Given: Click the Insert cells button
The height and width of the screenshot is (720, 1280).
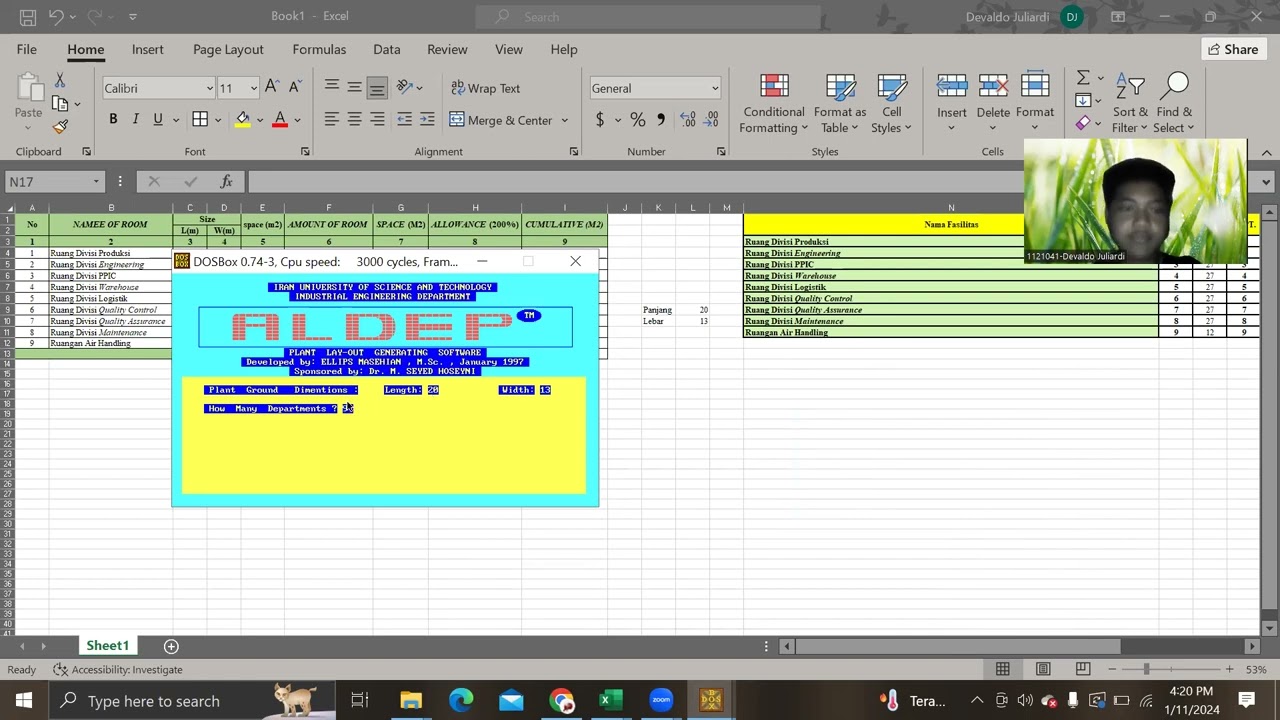Looking at the screenshot, I should coord(952,103).
